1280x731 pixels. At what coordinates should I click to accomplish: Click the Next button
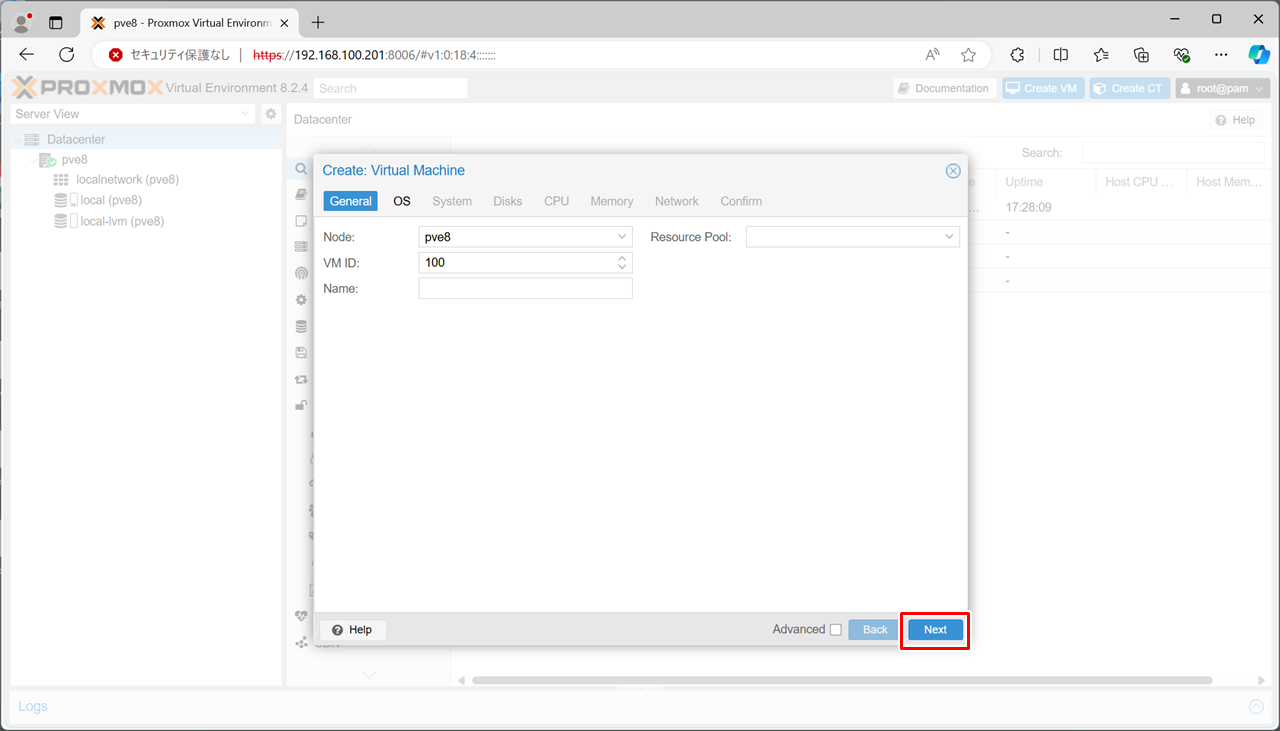(935, 630)
